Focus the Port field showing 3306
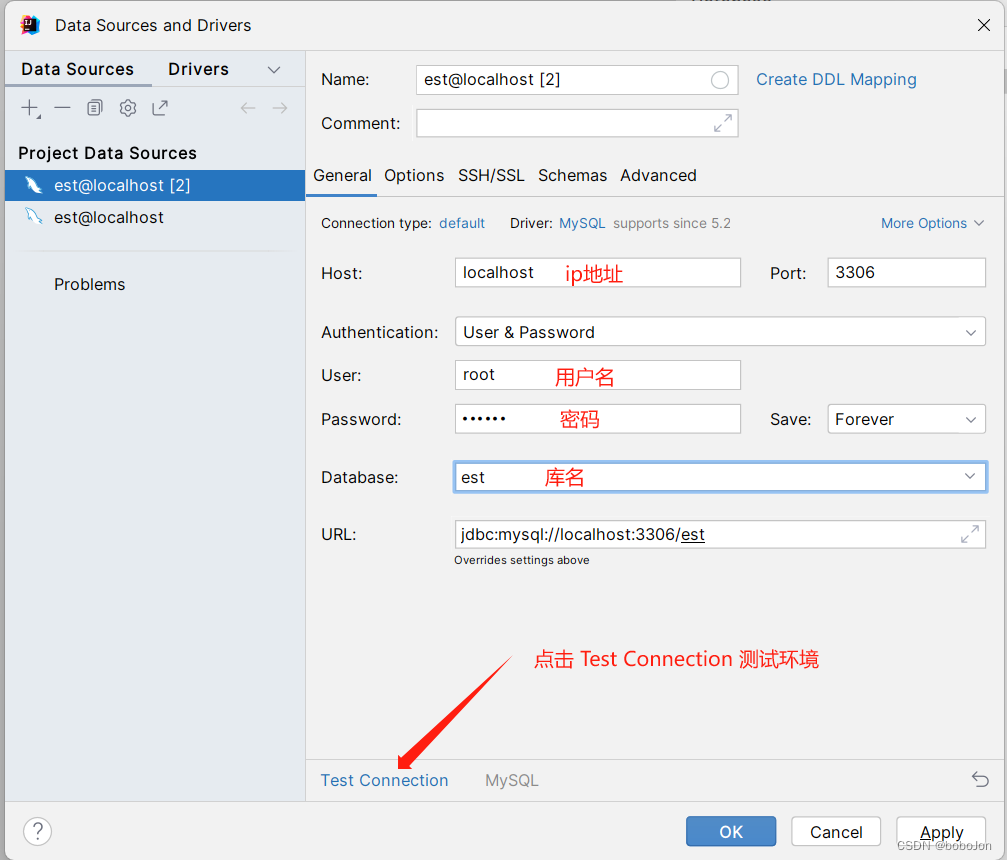This screenshot has width=1007, height=860. 906,272
